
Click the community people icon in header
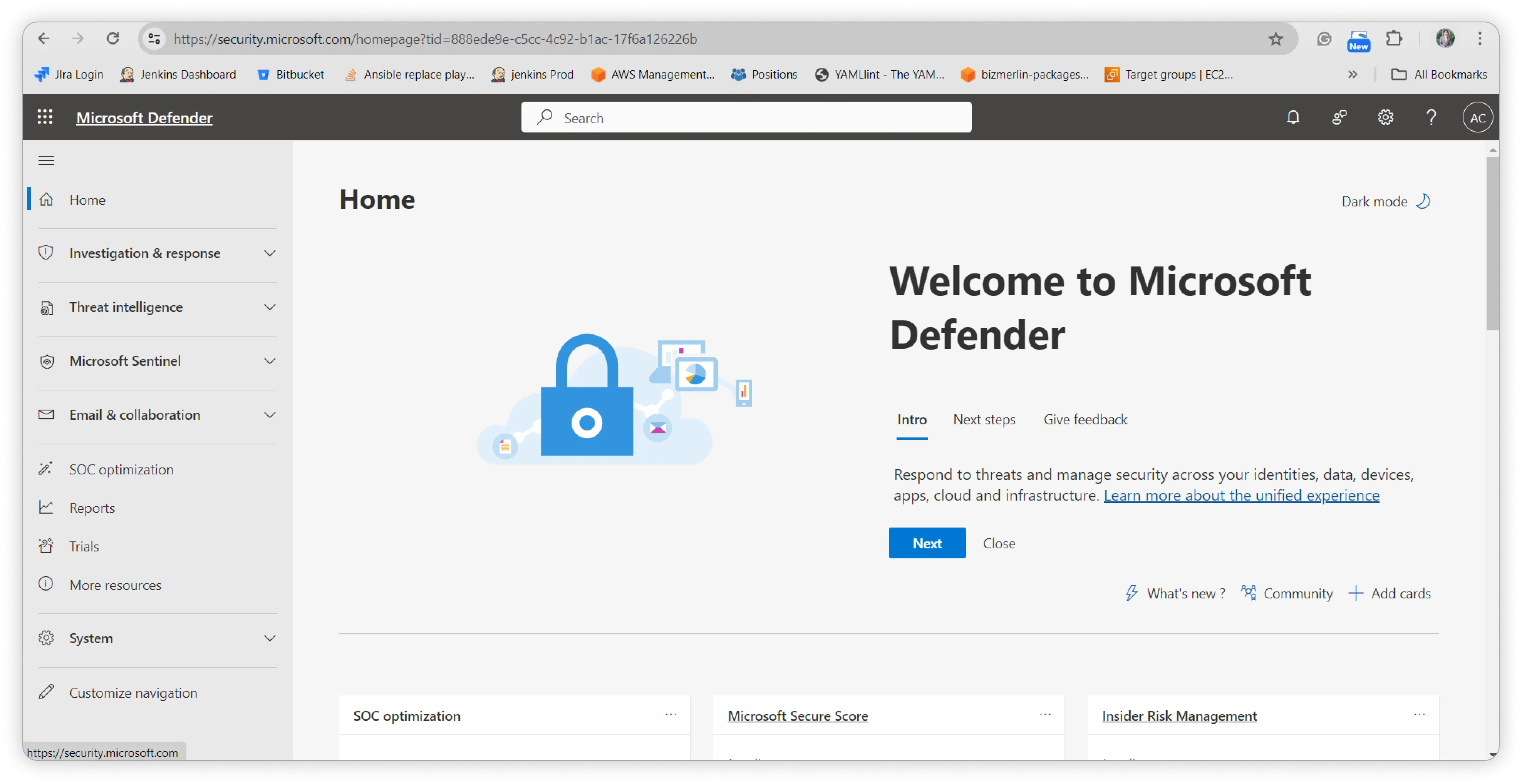(1339, 117)
